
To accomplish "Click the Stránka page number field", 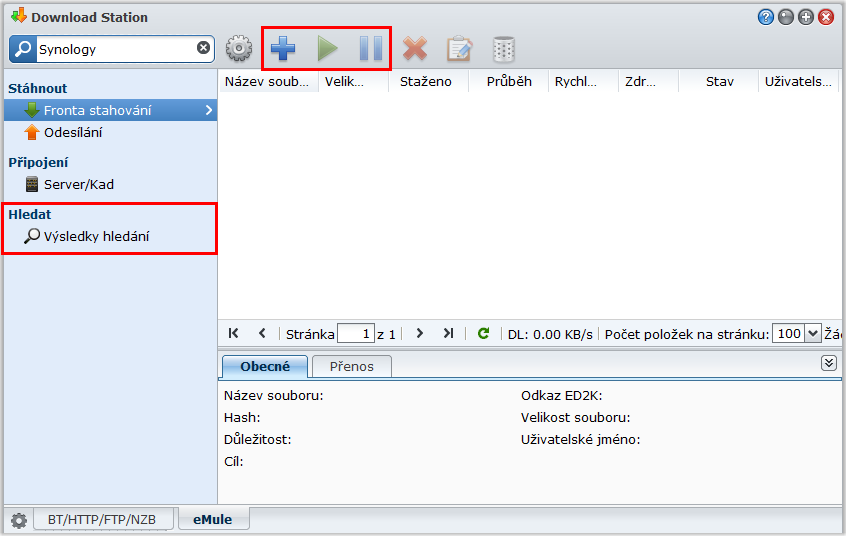I will (x=356, y=334).
